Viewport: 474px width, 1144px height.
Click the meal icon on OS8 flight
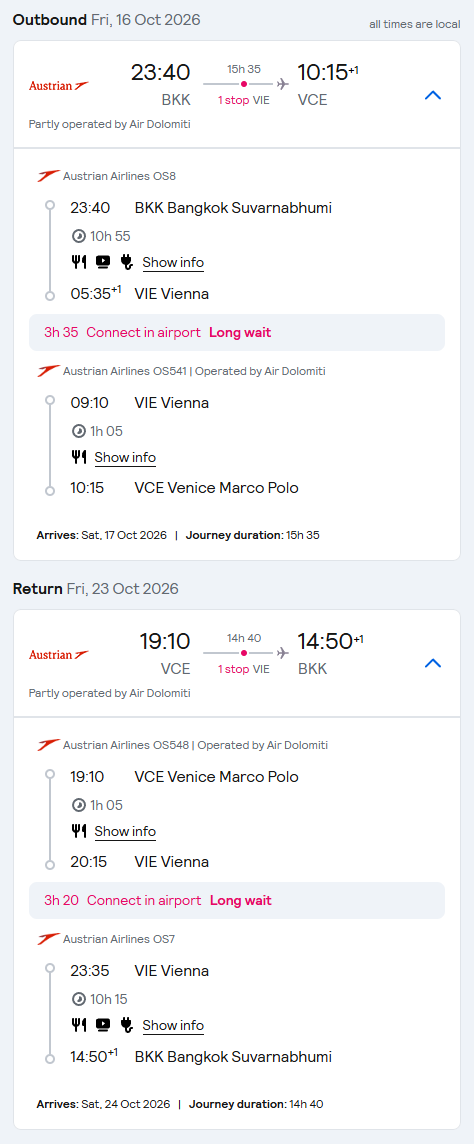[x=79, y=262]
